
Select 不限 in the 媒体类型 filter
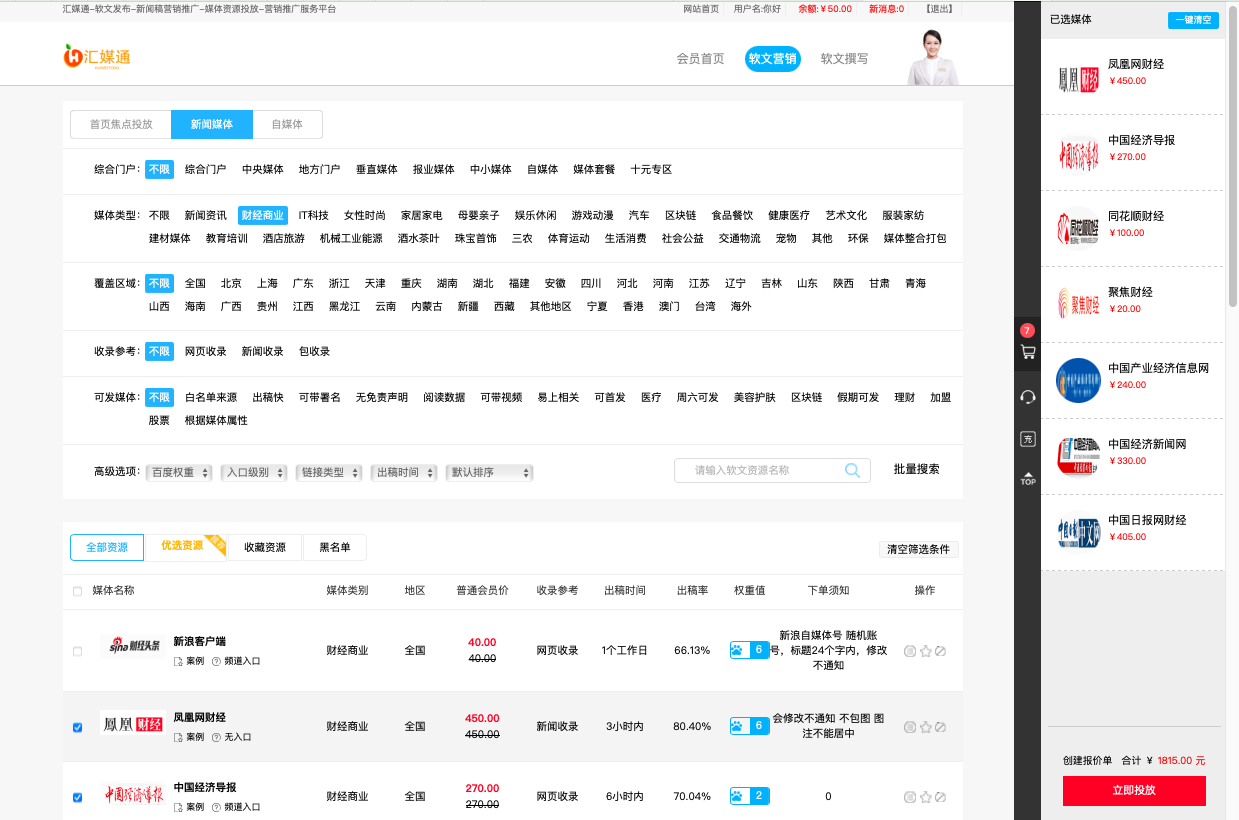pyautogui.click(x=159, y=215)
